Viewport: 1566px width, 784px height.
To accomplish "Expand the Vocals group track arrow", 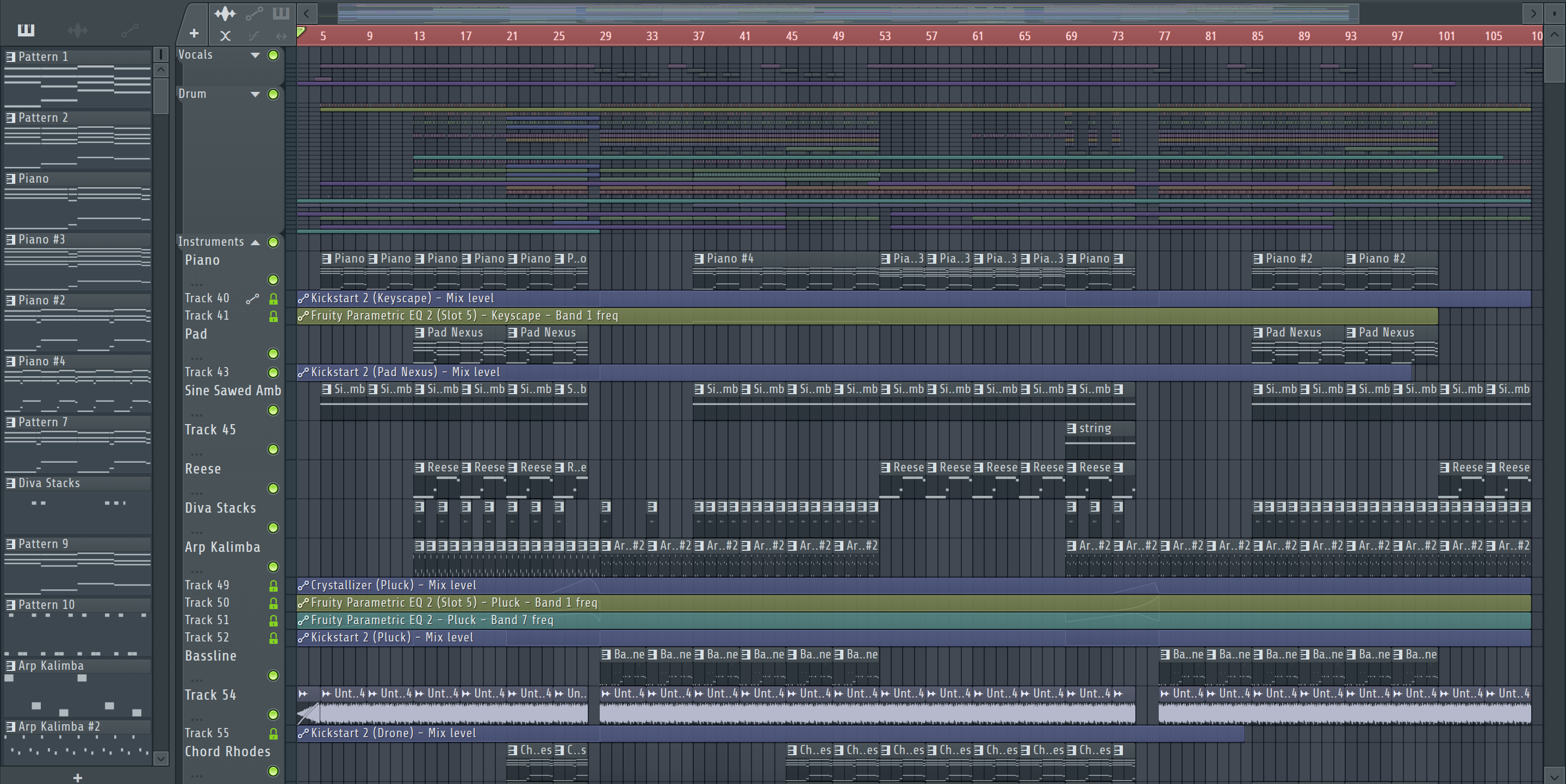I will point(256,55).
